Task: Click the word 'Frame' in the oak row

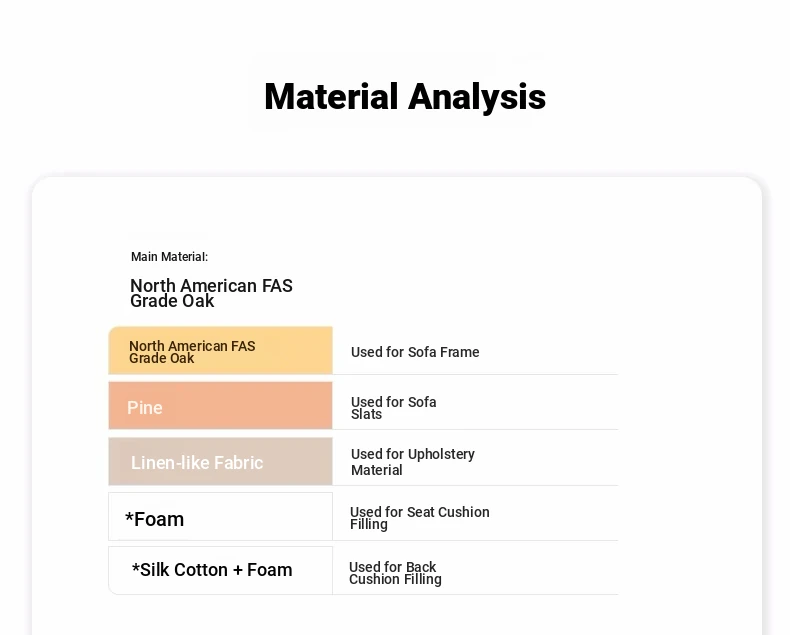Action: point(459,352)
